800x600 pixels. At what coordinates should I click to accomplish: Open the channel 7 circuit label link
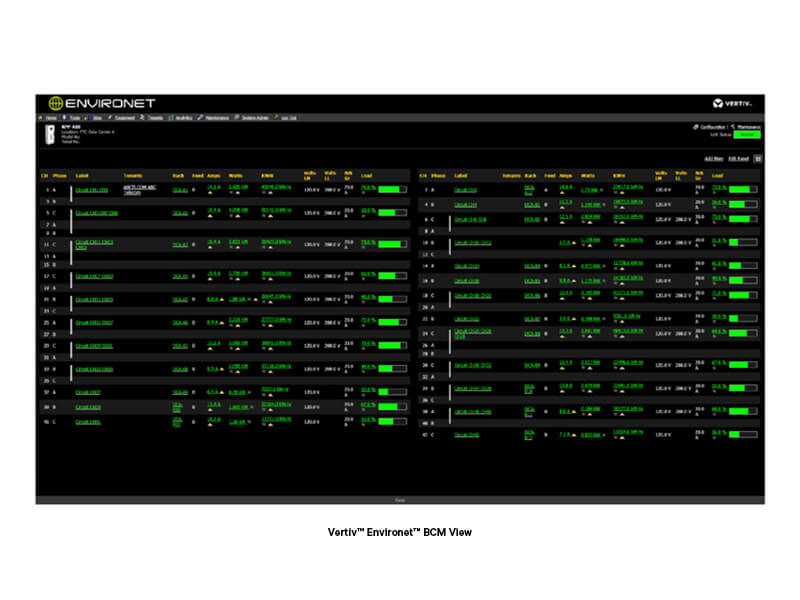[x=466, y=188]
